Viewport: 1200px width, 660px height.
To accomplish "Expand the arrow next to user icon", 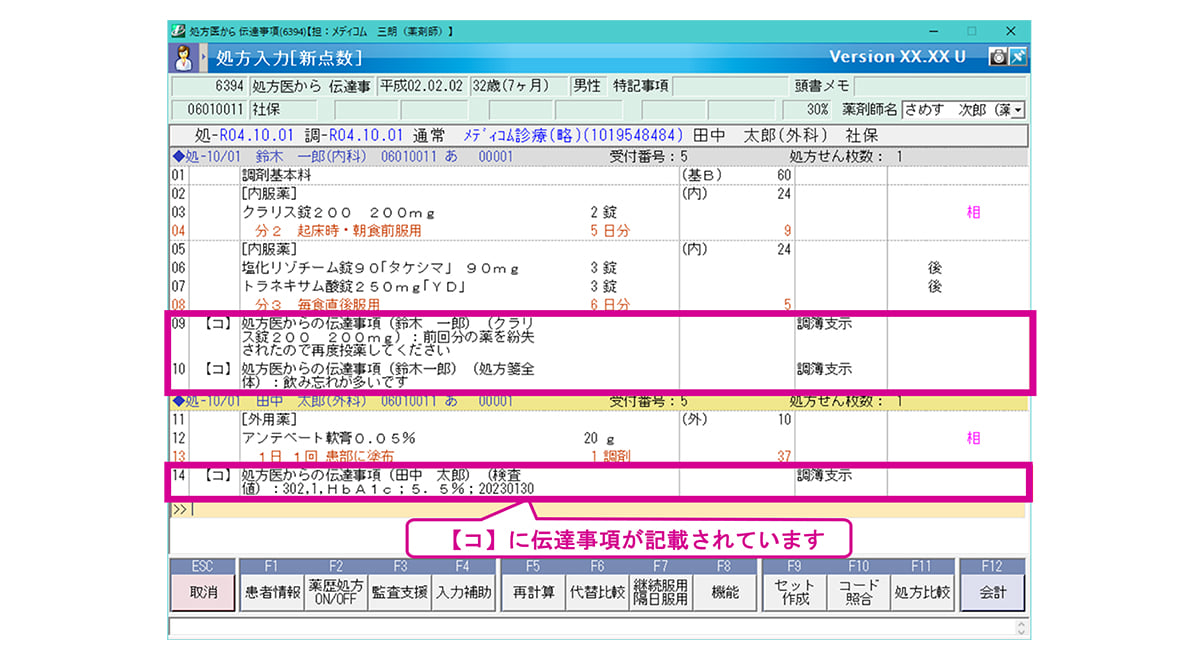I will (203, 58).
